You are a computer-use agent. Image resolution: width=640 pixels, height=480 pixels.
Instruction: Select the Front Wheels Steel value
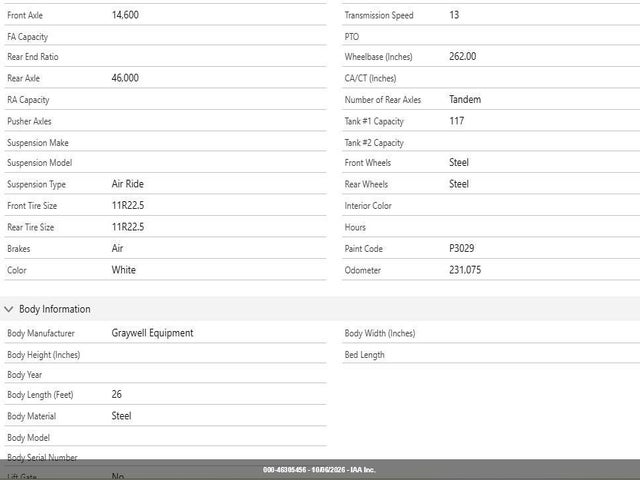(x=459, y=162)
